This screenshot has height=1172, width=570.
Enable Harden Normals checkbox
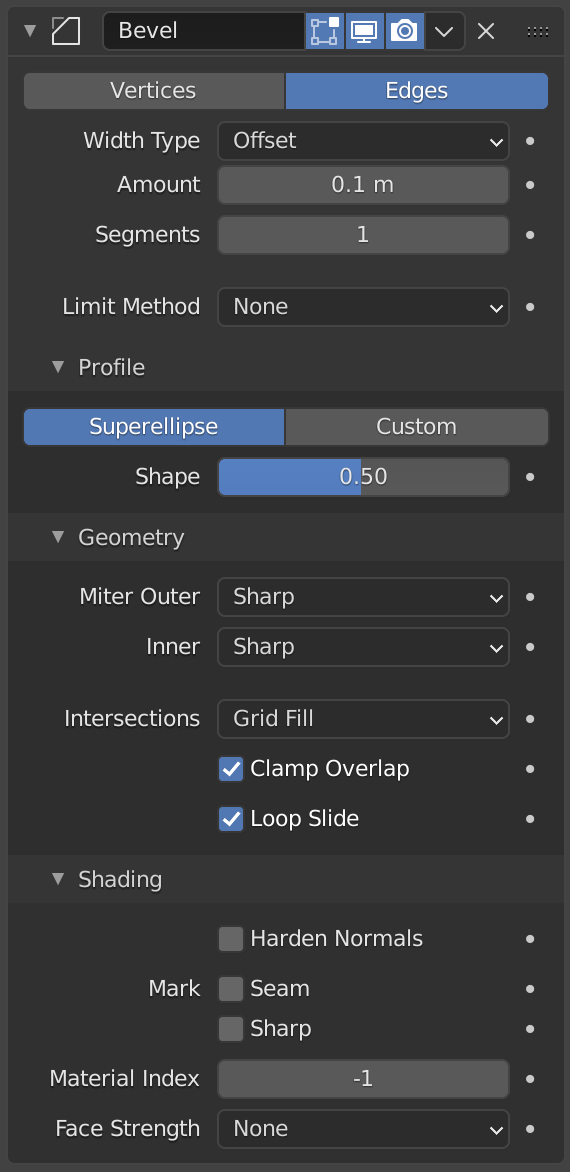(x=231, y=939)
